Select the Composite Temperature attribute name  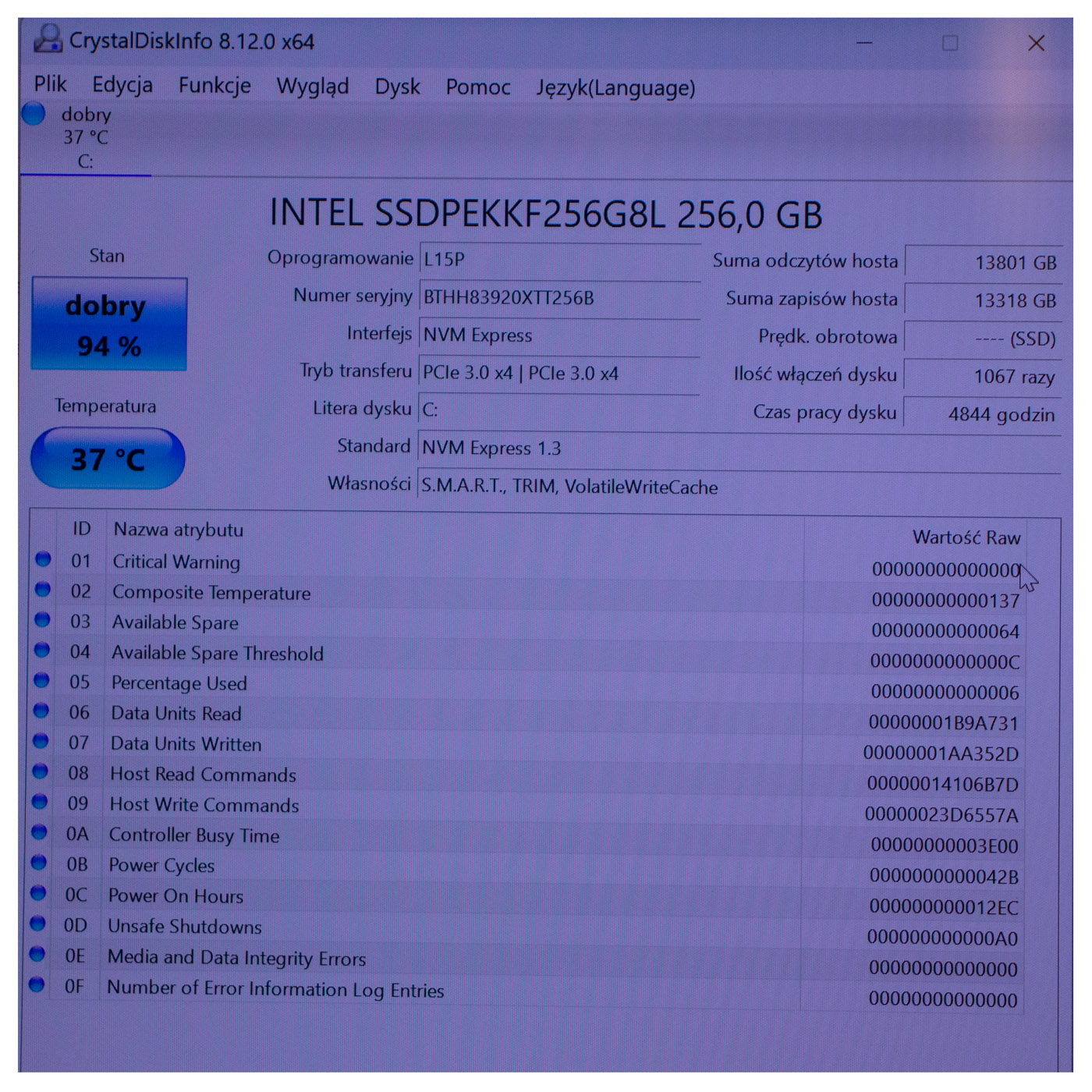point(211,592)
